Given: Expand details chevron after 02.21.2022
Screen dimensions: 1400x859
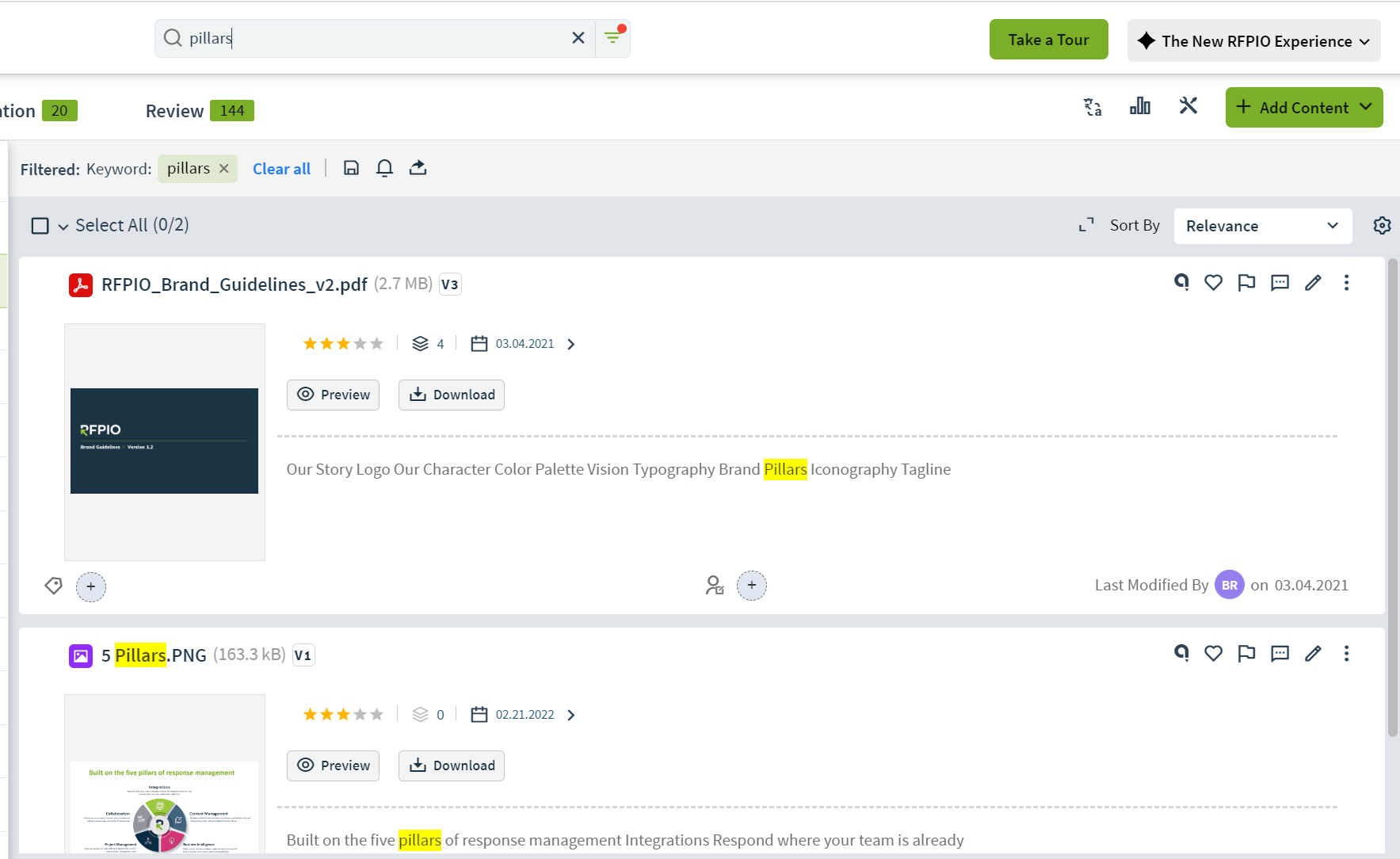Looking at the screenshot, I should 571,715.
